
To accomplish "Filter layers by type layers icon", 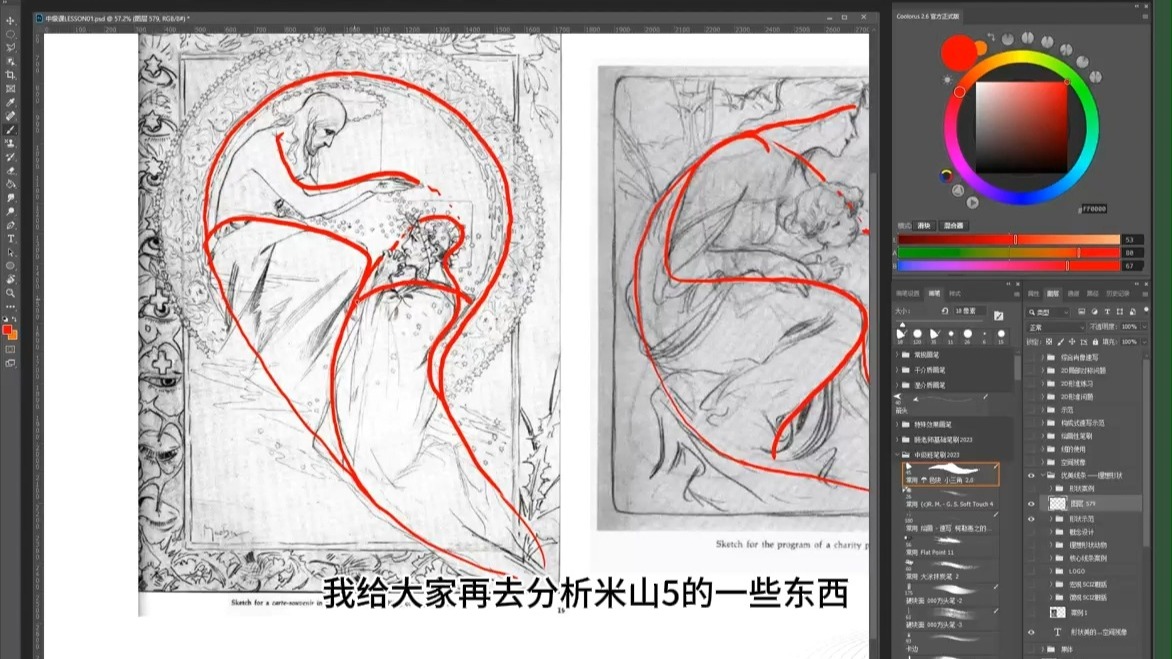I will click(1107, 312).
